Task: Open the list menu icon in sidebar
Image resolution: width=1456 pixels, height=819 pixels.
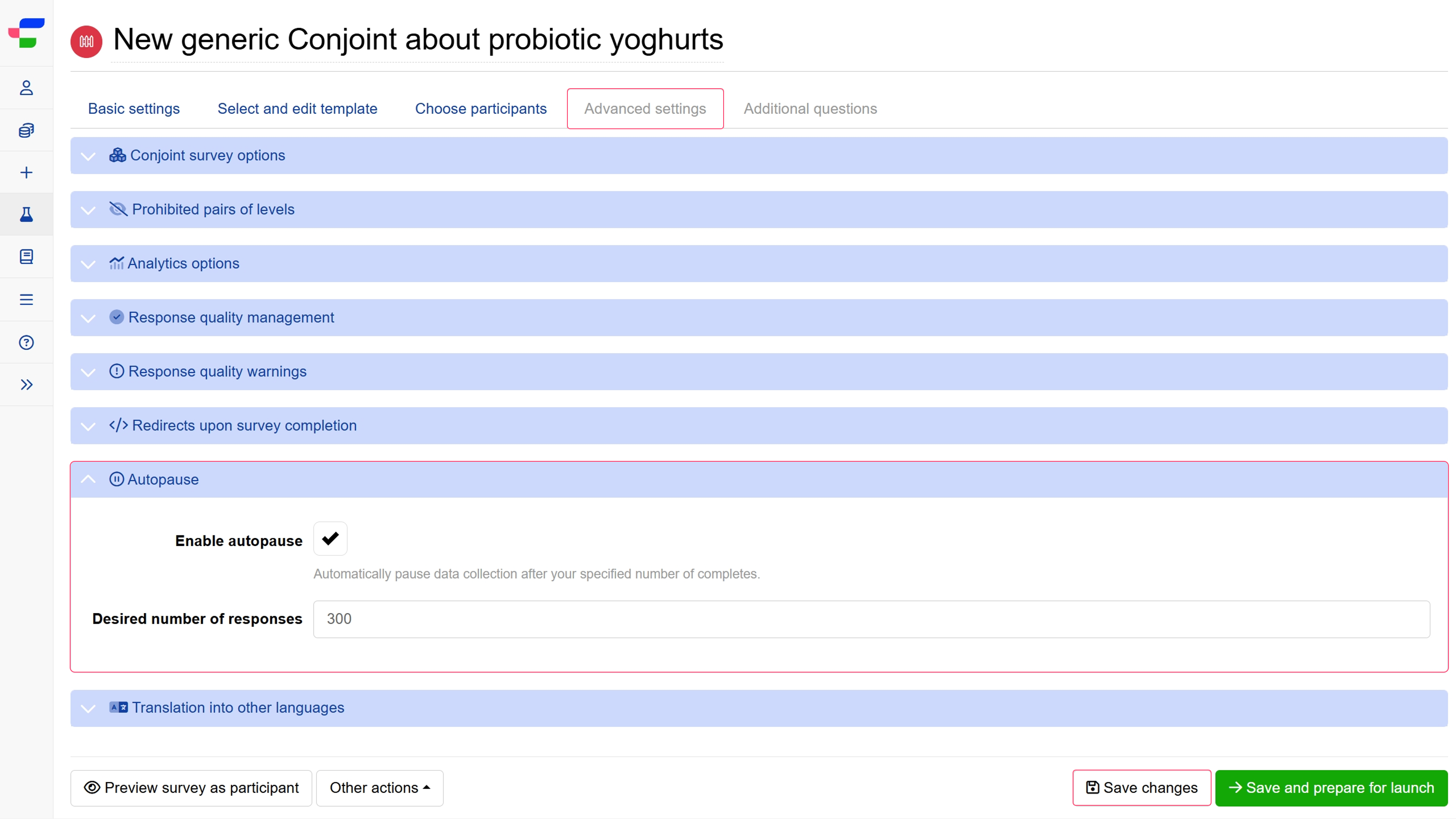Action: click(x=26, y=300)
